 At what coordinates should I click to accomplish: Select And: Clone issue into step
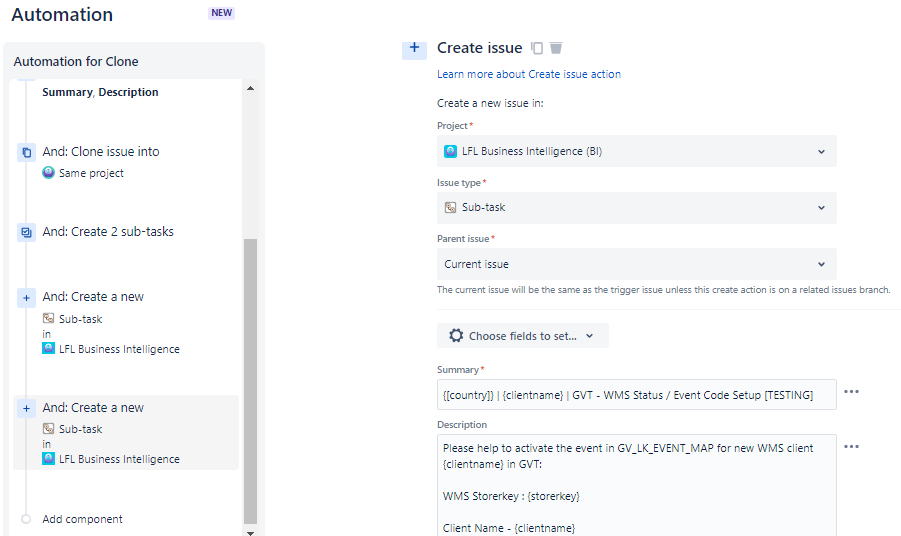pos(101,152)
